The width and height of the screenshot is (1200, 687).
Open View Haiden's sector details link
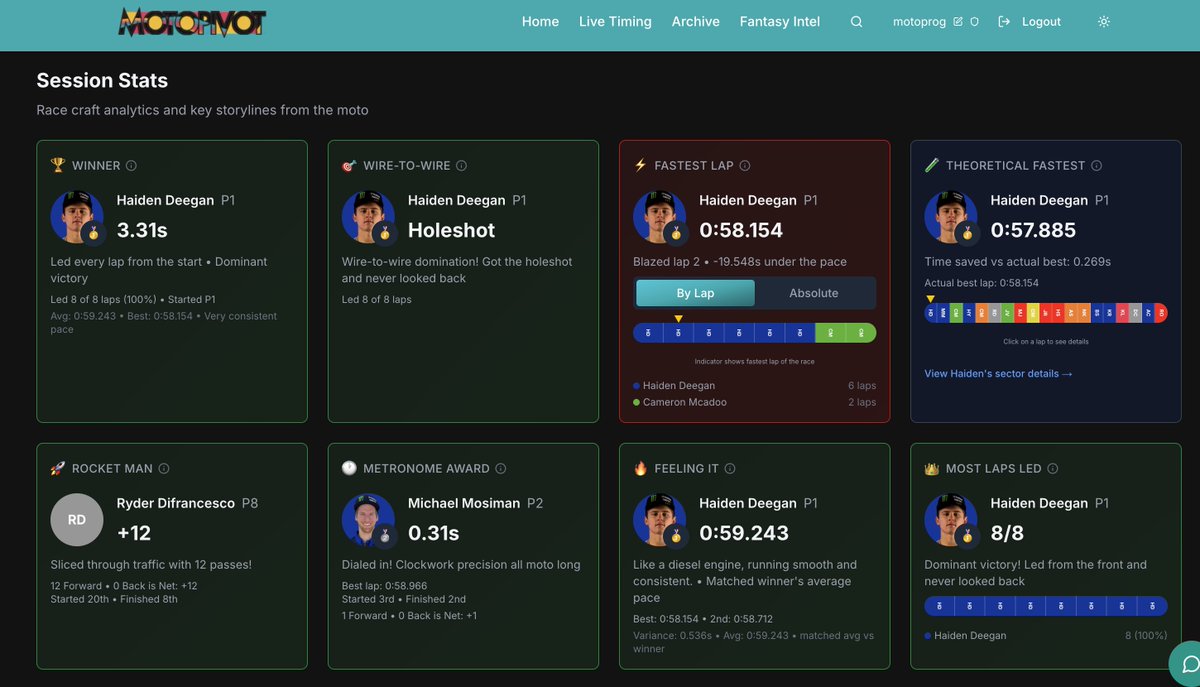tap(998, 374)
